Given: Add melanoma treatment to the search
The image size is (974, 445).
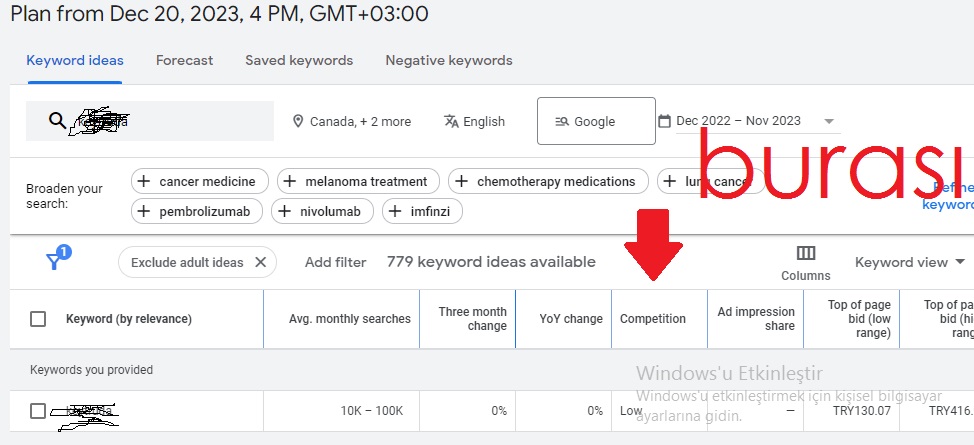Looking at the screenshot, I should coord(358,181).
